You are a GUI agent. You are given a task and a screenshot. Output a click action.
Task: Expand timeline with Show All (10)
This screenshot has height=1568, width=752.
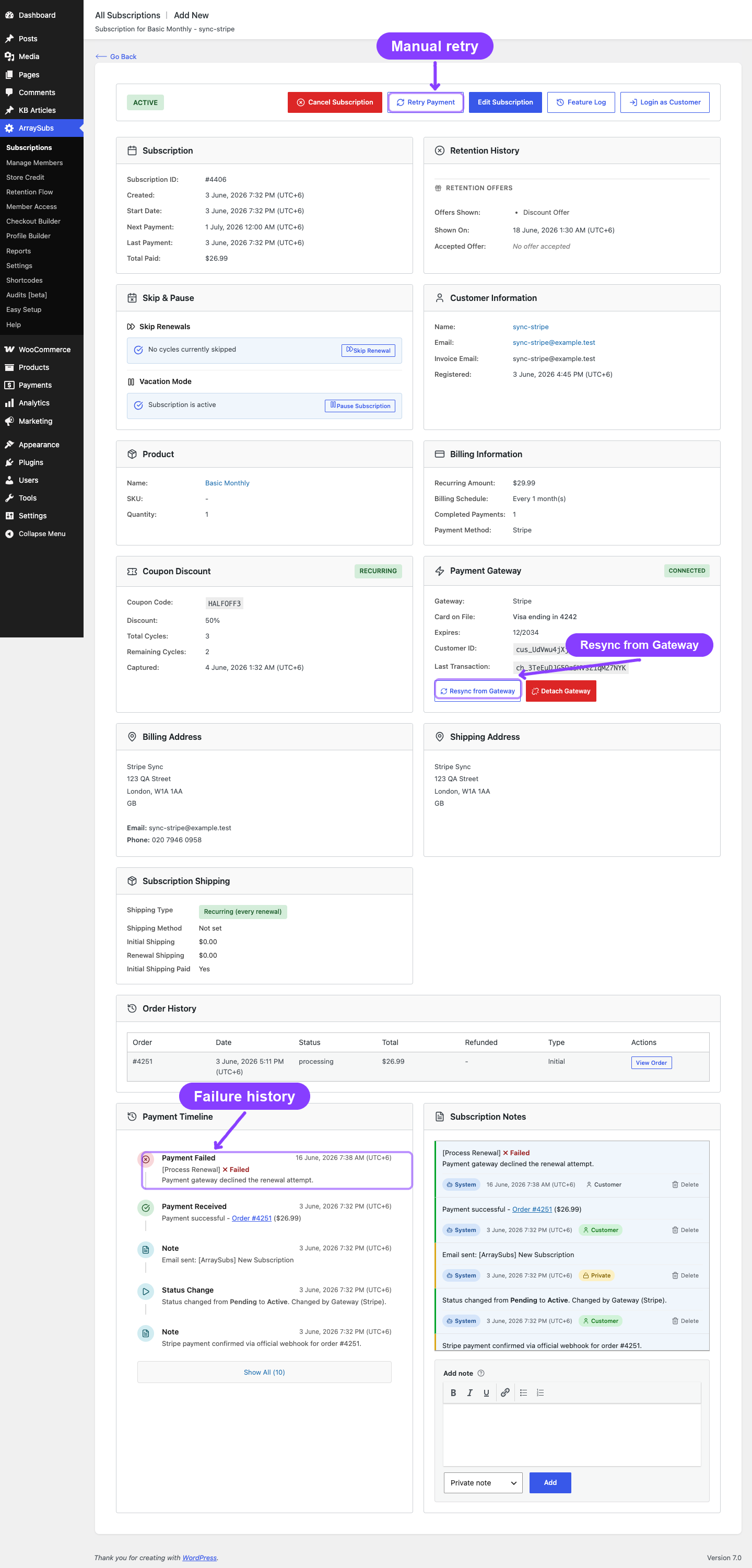pyautogui.click(x=264, y=1372)
